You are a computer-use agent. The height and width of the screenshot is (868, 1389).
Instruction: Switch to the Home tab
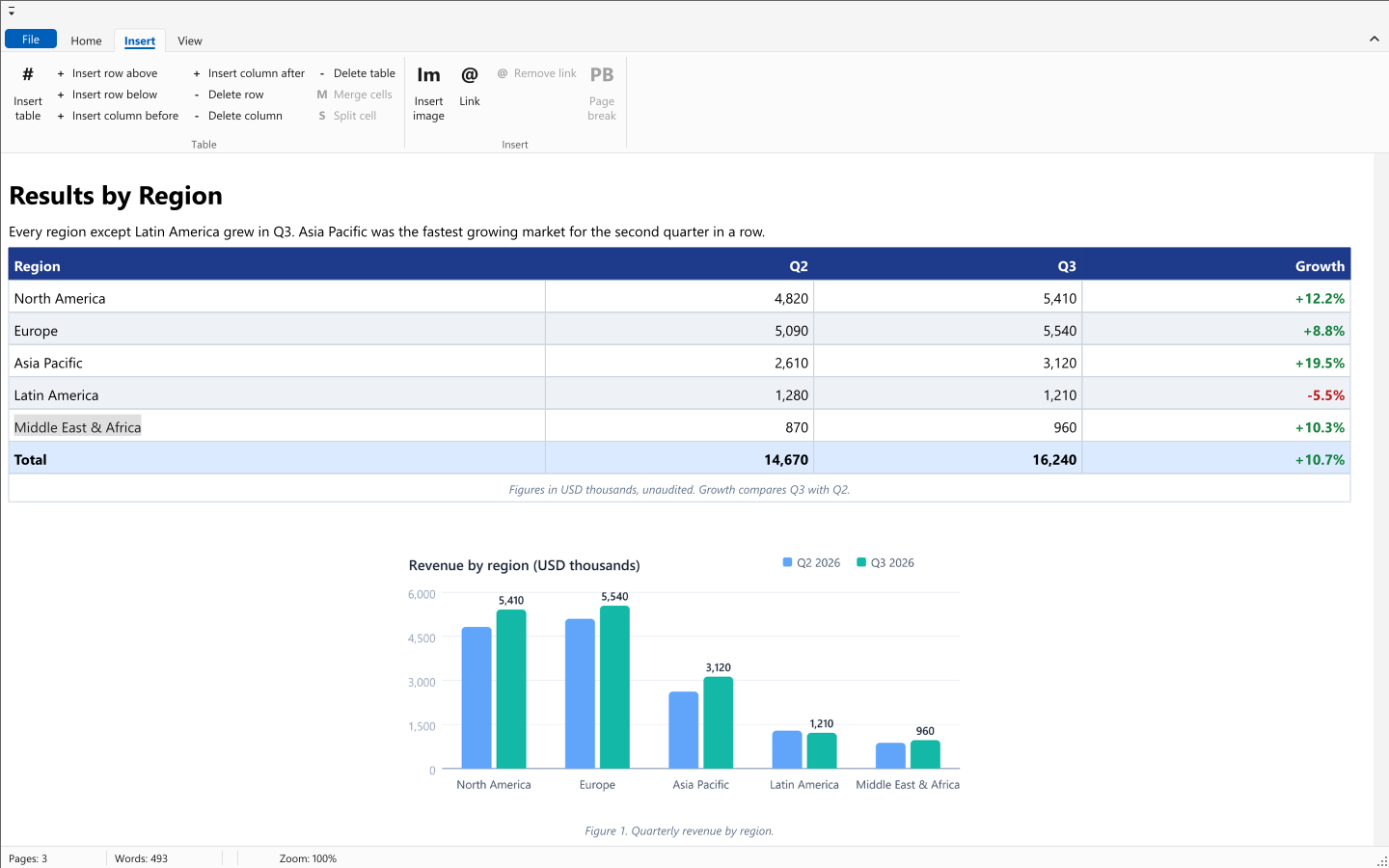[x=86, y=41]
